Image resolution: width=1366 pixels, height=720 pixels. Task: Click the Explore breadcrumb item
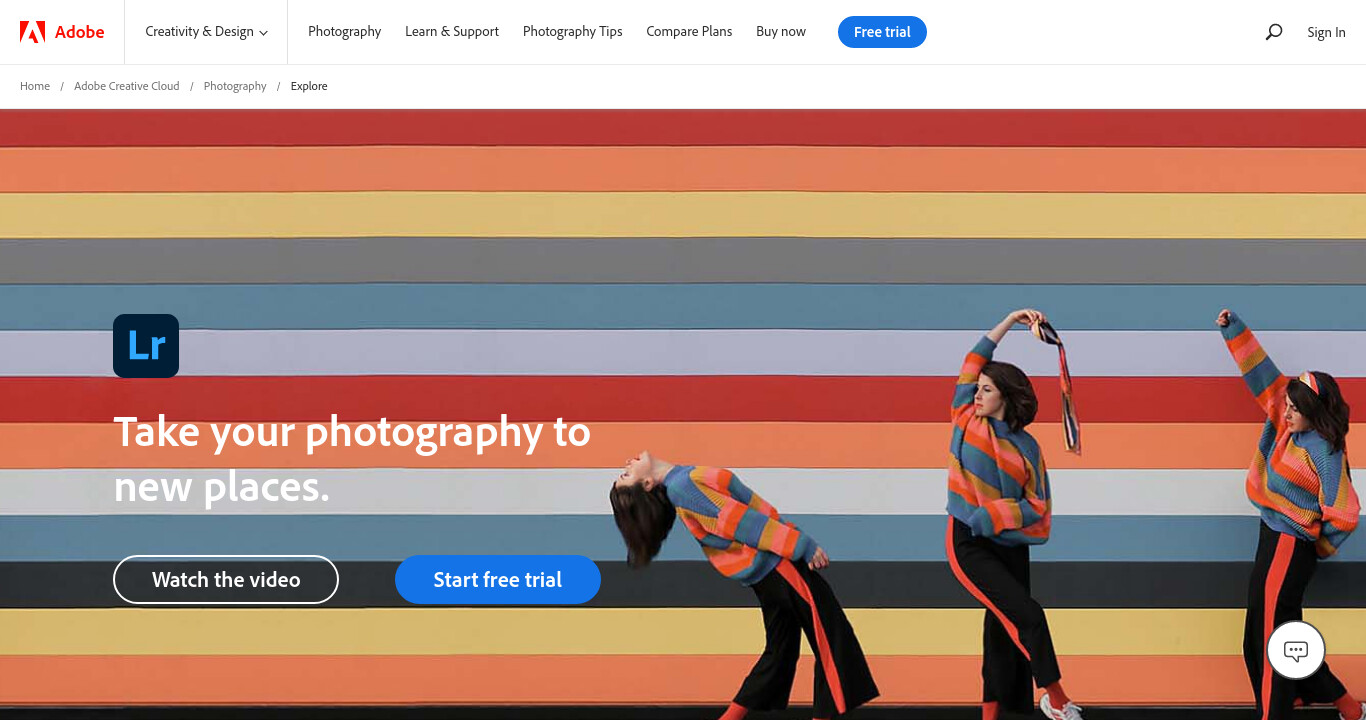pyautogui.click(x=309, y=86)
